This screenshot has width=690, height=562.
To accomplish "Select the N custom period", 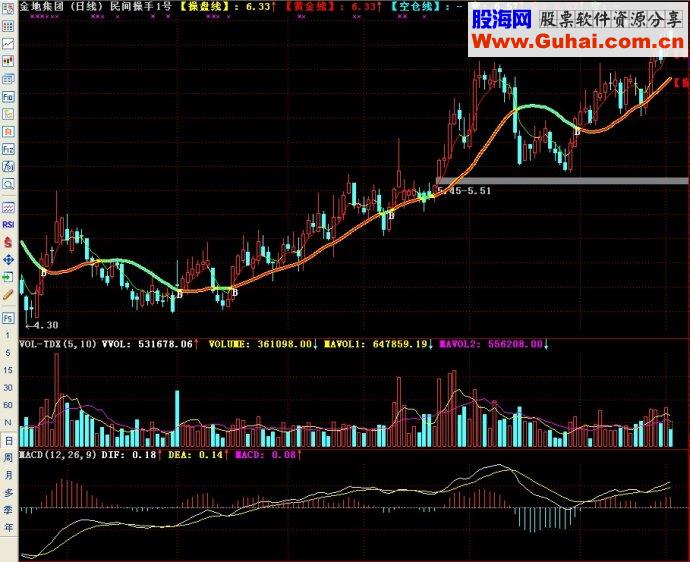I will pyautogui.click(x=8, y=422).
